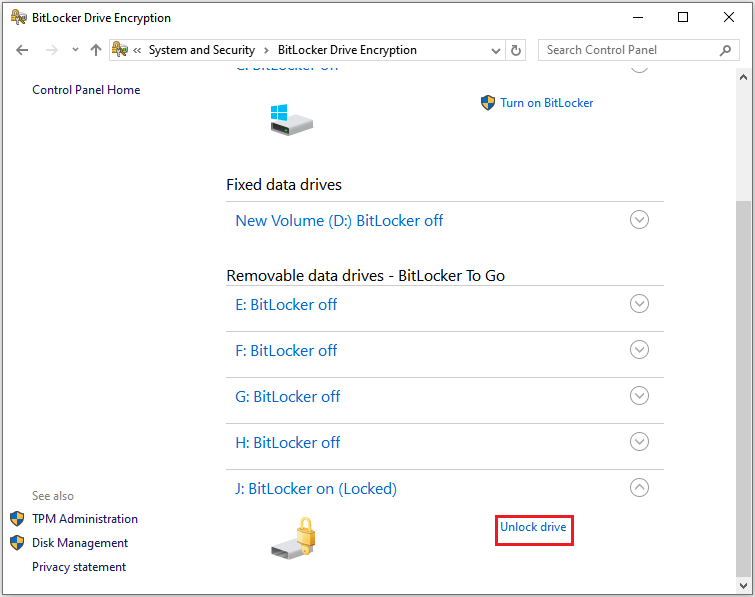Open New Volume (D:) BitLocker off
The image size is (755, 597).
pos(339,221)
